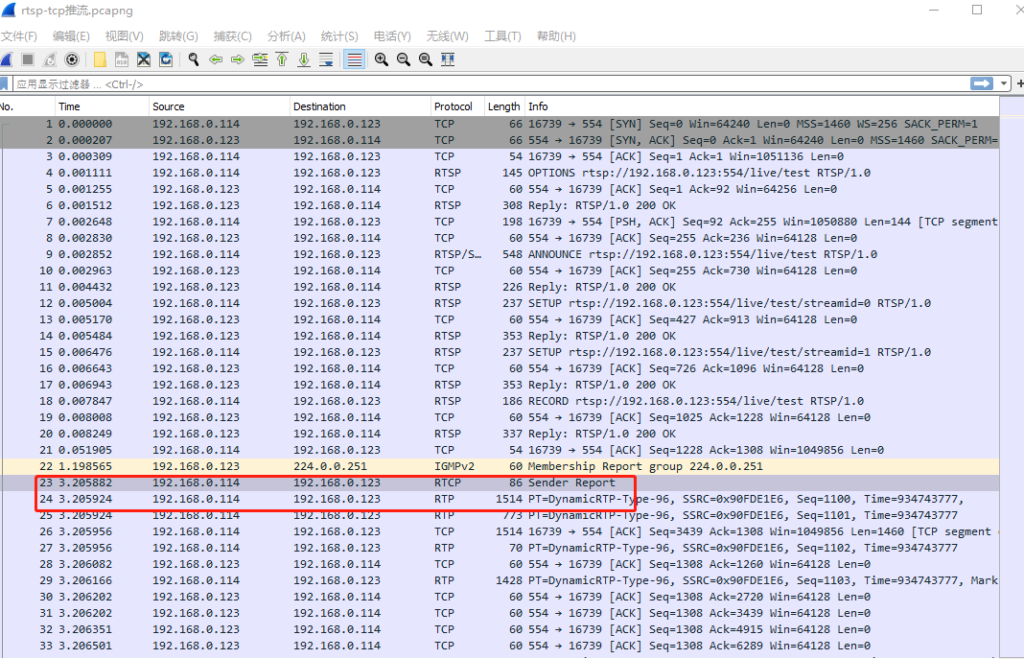Focus the display filter input field
1024x659 pixels.
click(490, 84)
